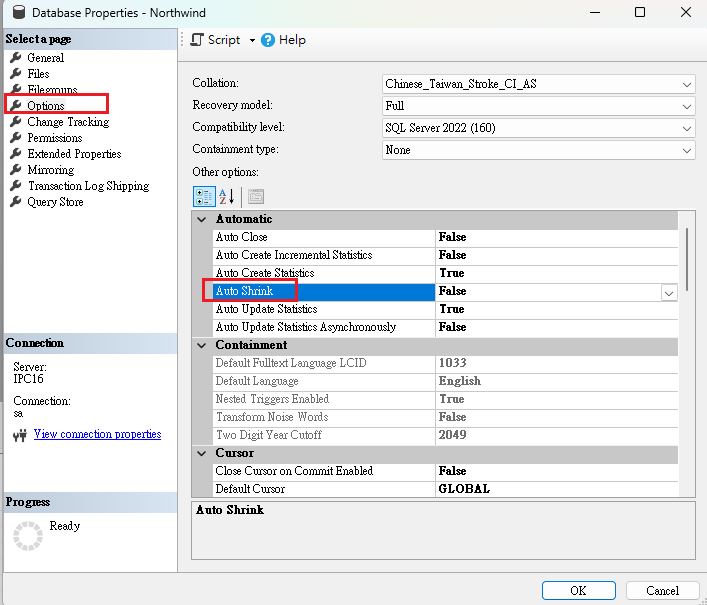The width and height of the screenshot is (707, 605).
Task: Collapse the Containment category
Action: [x=202, y=345]
